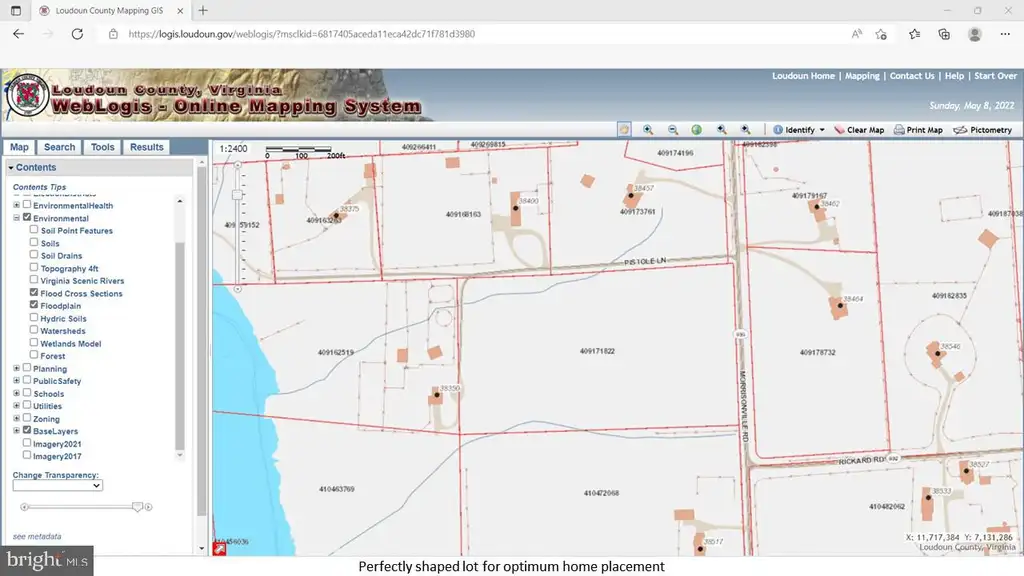Expand the Schools tree node
1024x576 pixels.
click(x=16, y=393)
